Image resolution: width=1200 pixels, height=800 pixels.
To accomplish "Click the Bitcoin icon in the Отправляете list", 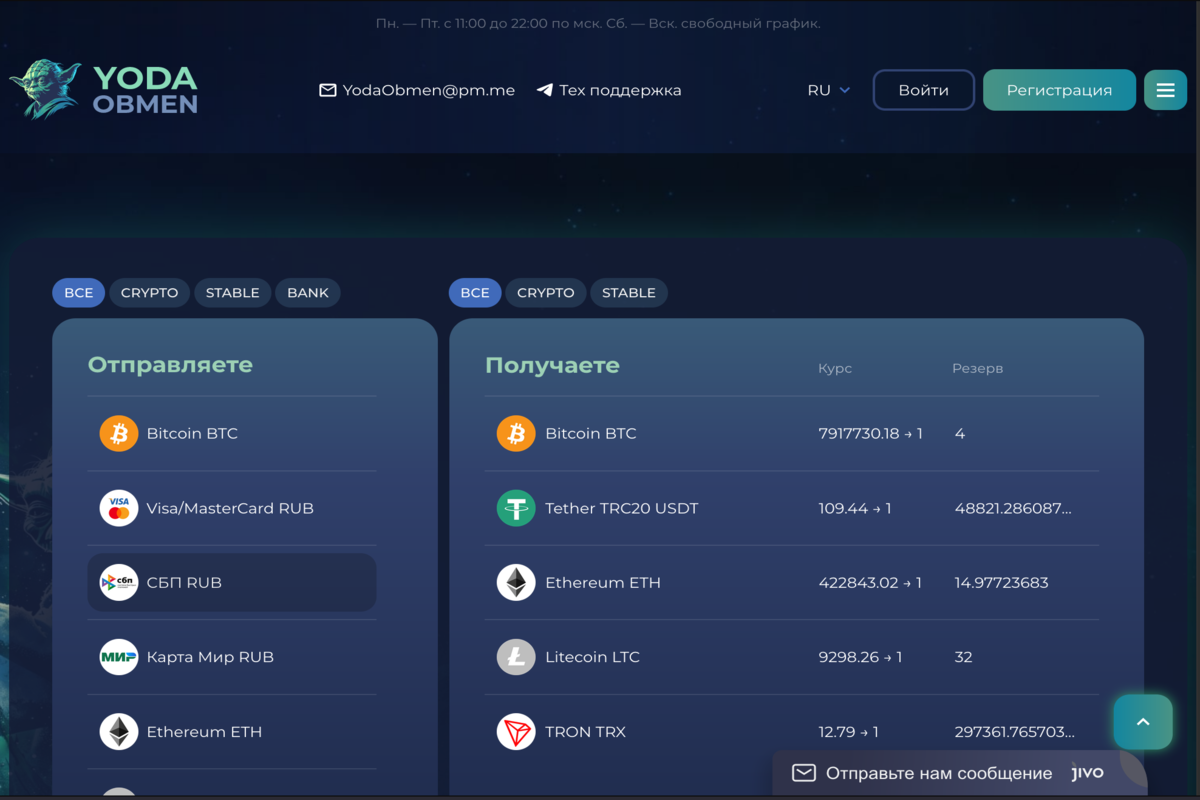I will (x=119, y=434).
